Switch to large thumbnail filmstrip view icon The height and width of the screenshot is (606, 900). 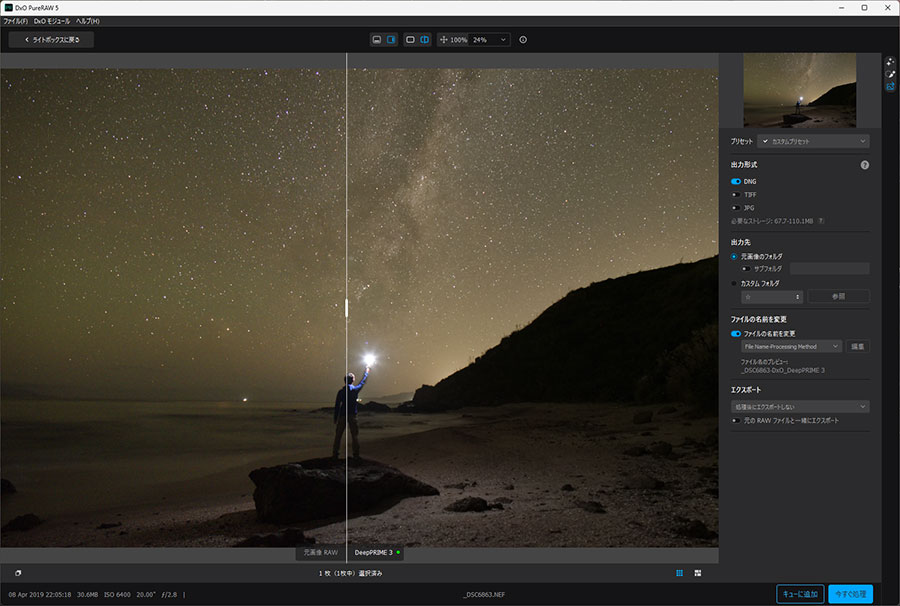[x=697, y=573]
